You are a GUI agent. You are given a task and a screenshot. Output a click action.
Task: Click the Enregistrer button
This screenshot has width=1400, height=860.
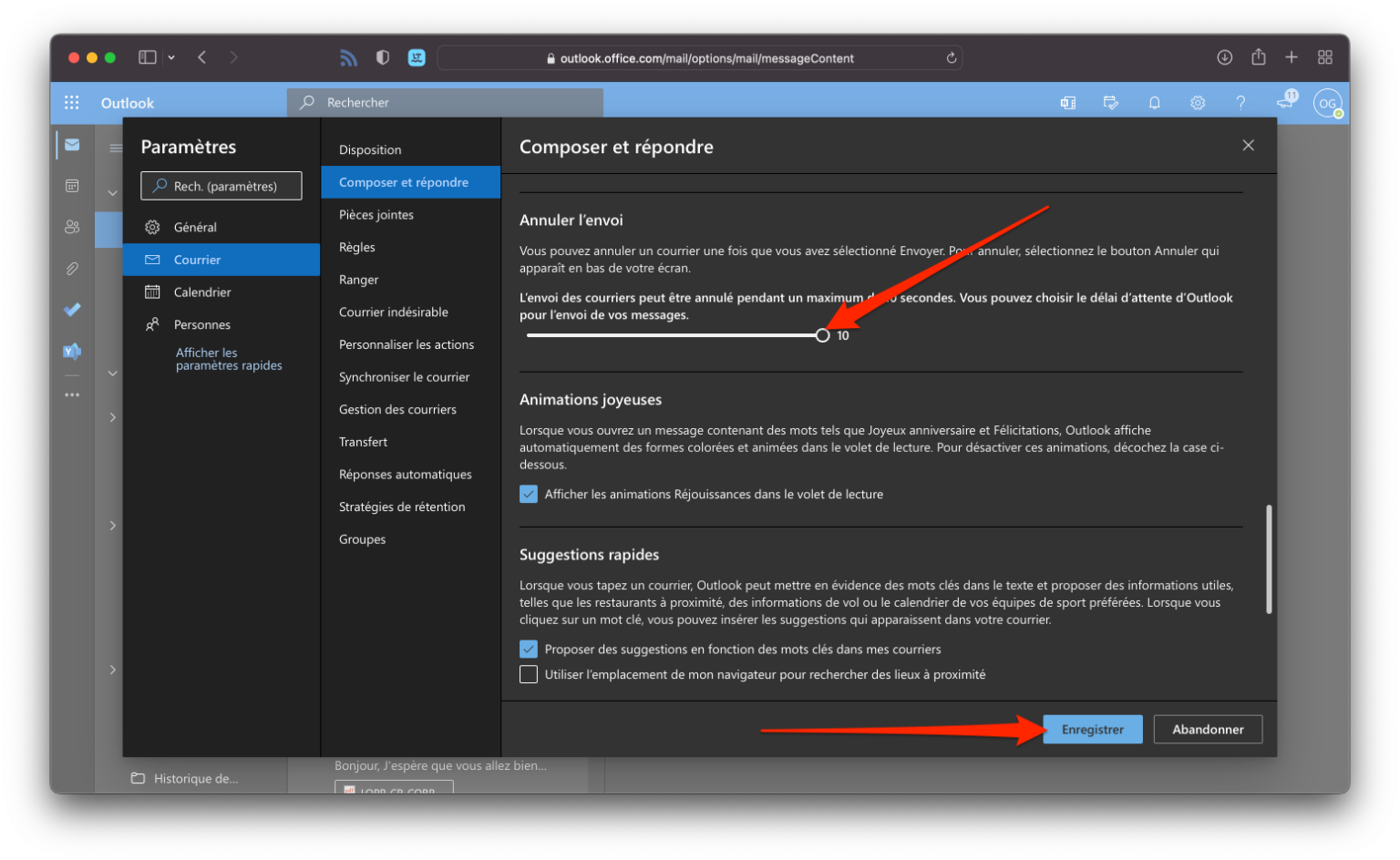[1093, 730]
